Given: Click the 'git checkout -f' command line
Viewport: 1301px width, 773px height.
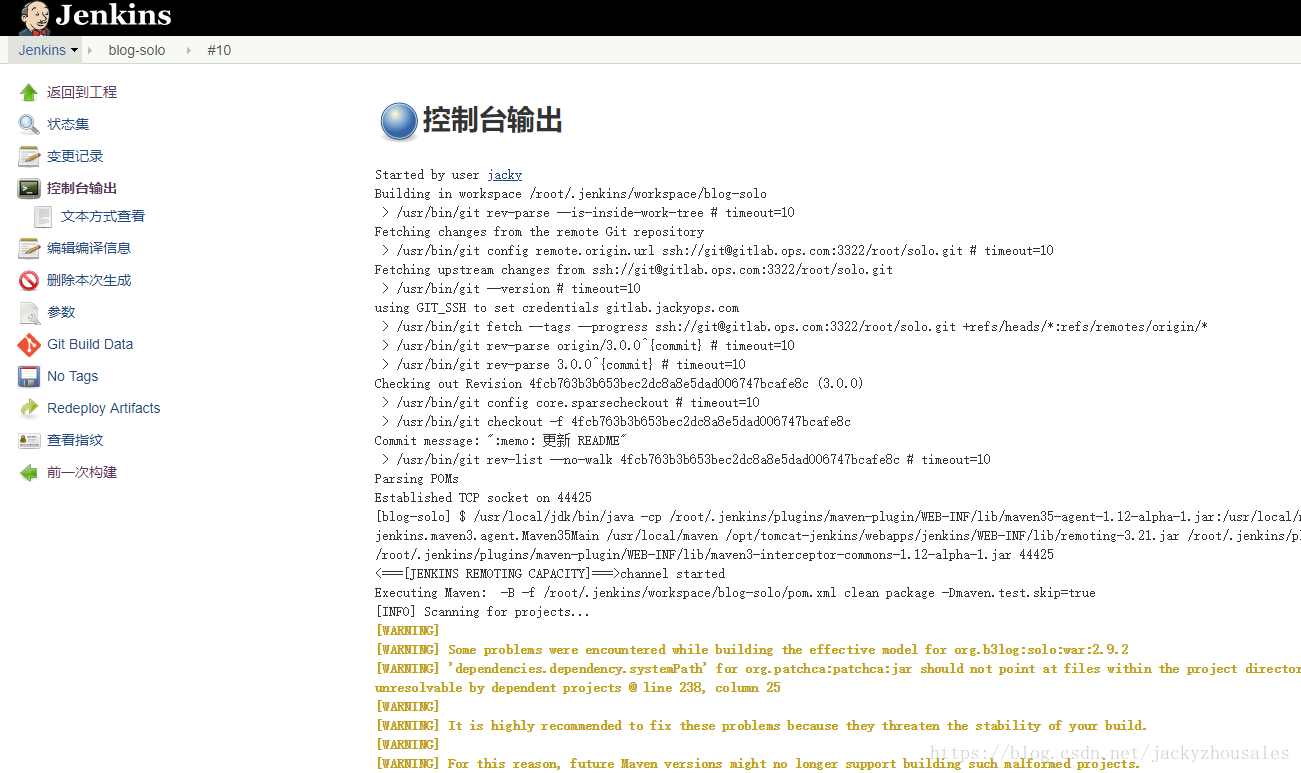Looking at the screenshot, I should pos(616,422).
